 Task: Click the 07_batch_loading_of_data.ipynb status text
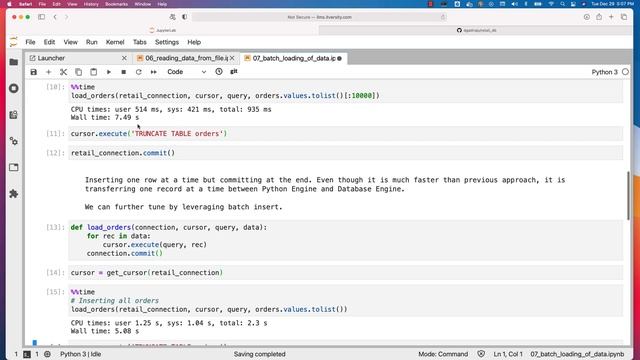click(x=577, y=354)
